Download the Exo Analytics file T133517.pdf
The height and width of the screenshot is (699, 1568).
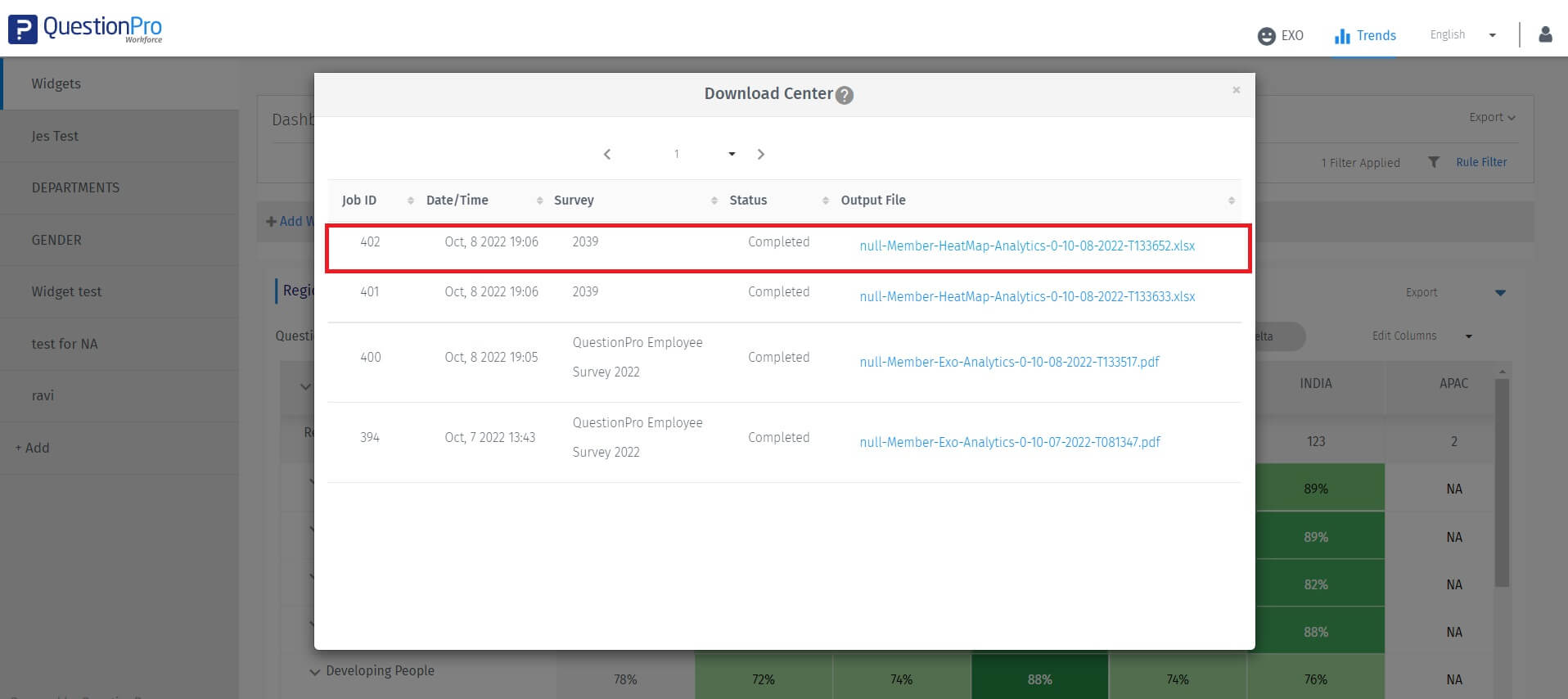point(1009,362)
